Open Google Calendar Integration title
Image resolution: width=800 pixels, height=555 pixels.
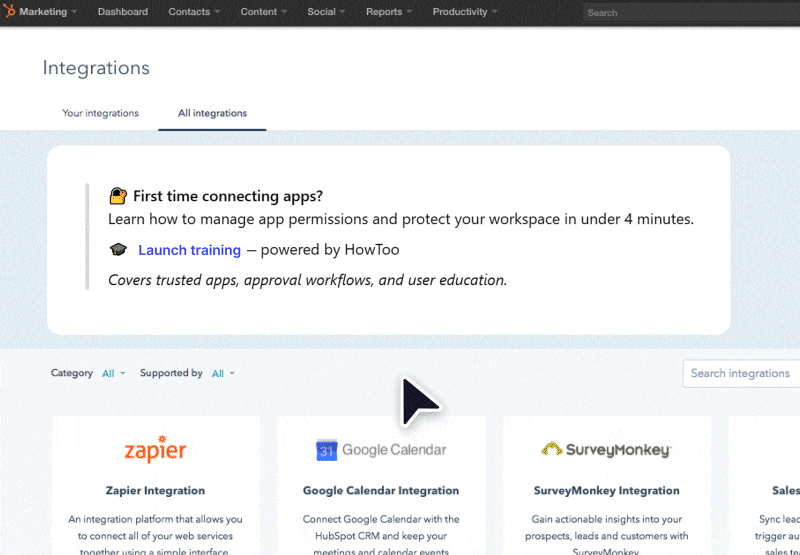[x=381, y=491]
